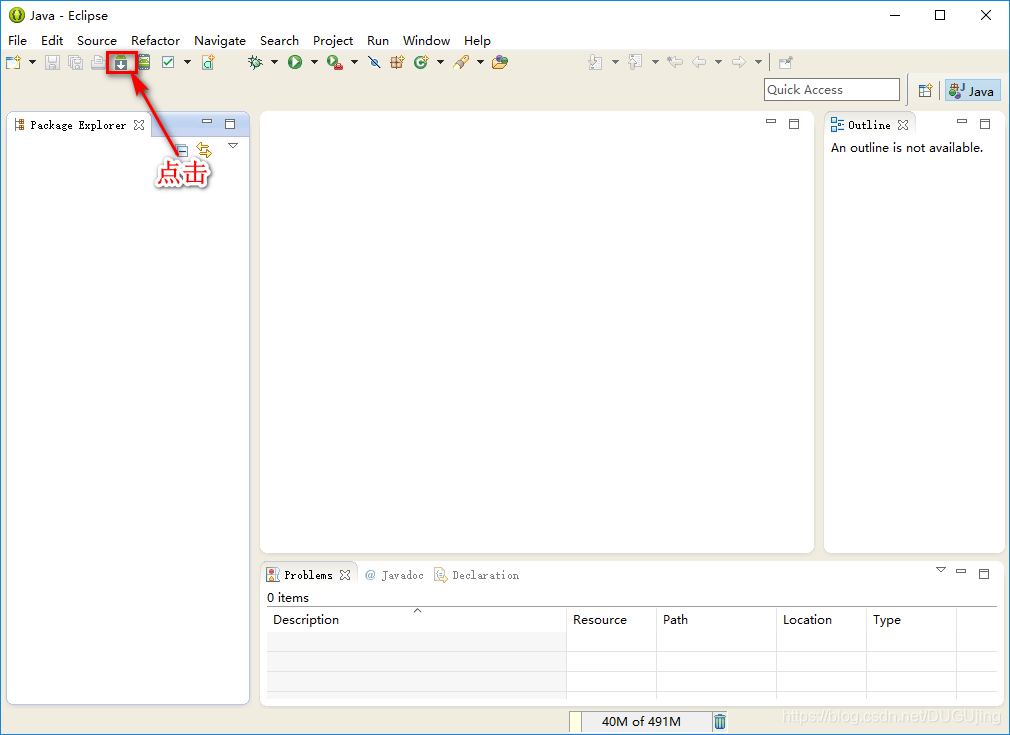
Task: Open the New wizard dropdown arrow
Action: pyautogui.click(x=32, y=62)
